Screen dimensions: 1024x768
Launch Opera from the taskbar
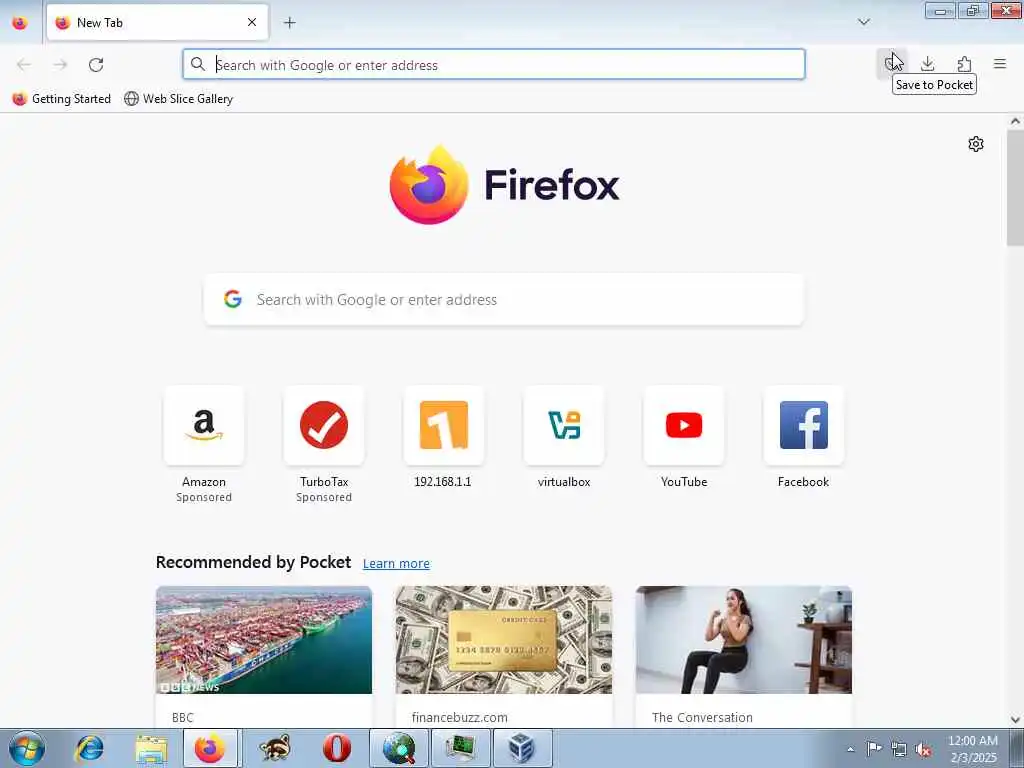coord(336,748)
